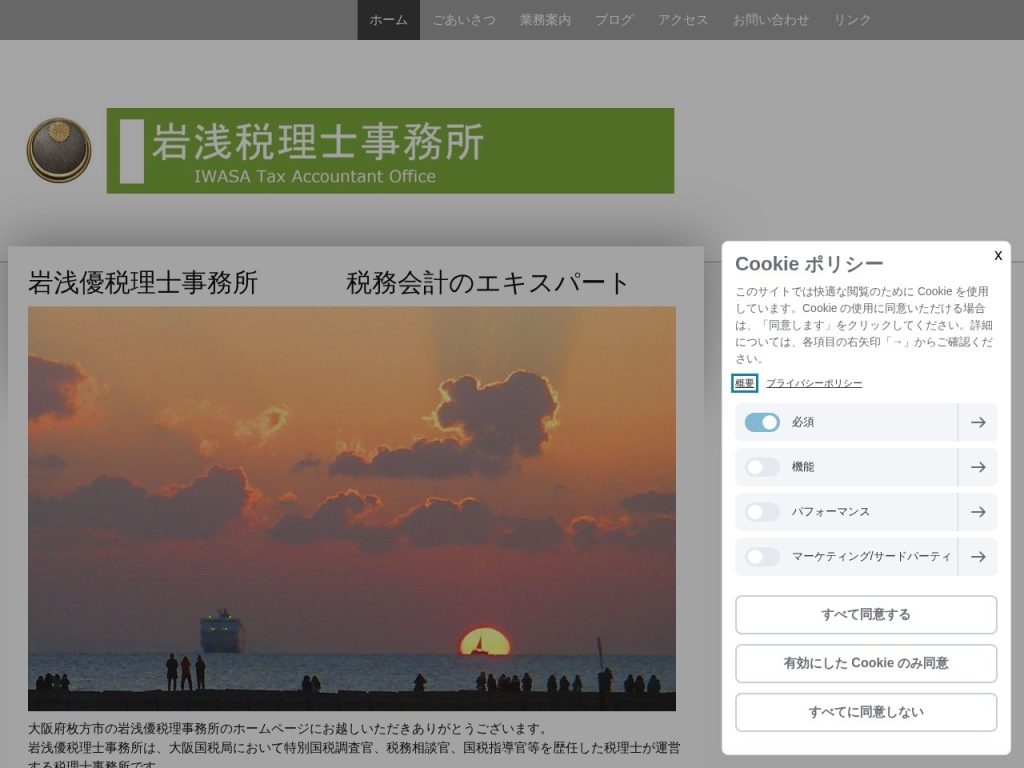Click the 岩浅税理士事務所 green banner

tap(391, 151)
